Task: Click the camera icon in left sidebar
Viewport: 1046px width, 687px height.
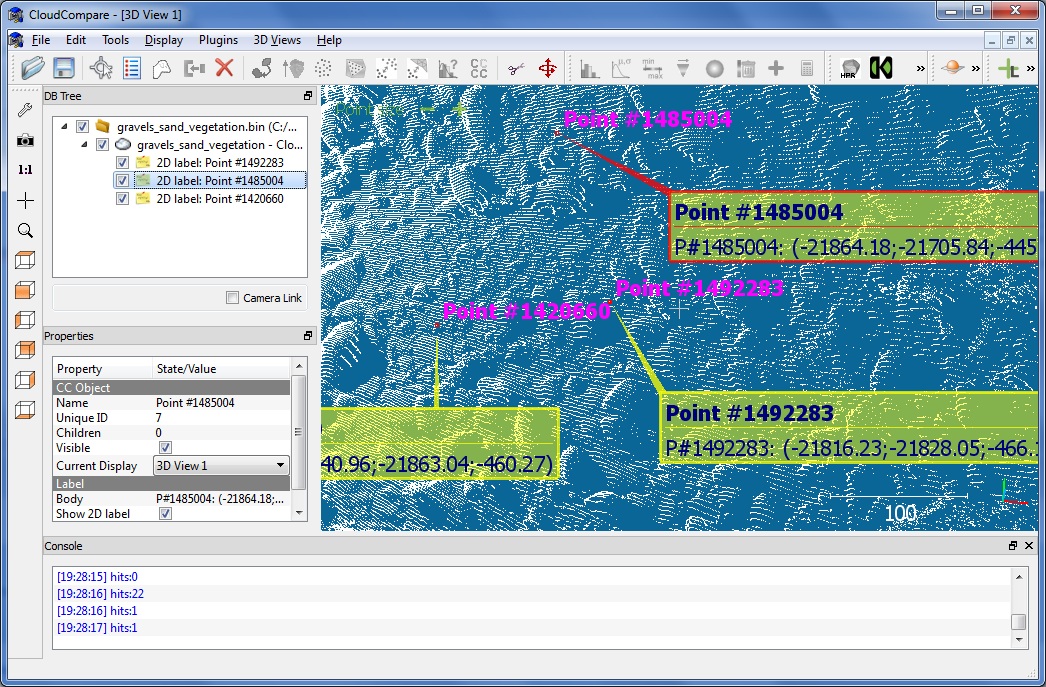Action: coord(25,140)
